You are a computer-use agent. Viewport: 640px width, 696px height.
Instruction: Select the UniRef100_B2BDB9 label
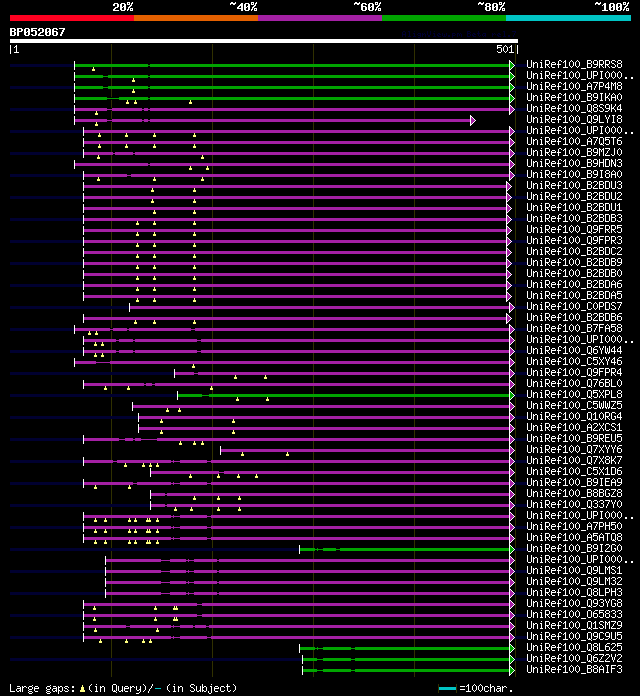pos(574,262)
